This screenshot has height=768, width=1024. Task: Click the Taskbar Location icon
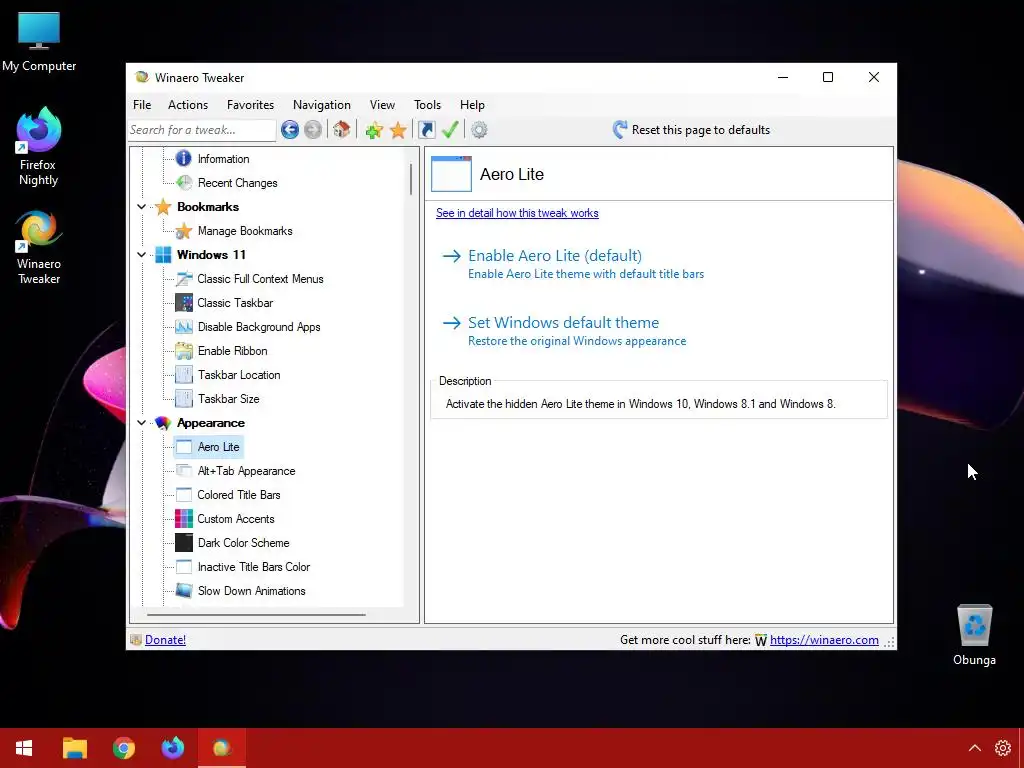click(184, 375)
